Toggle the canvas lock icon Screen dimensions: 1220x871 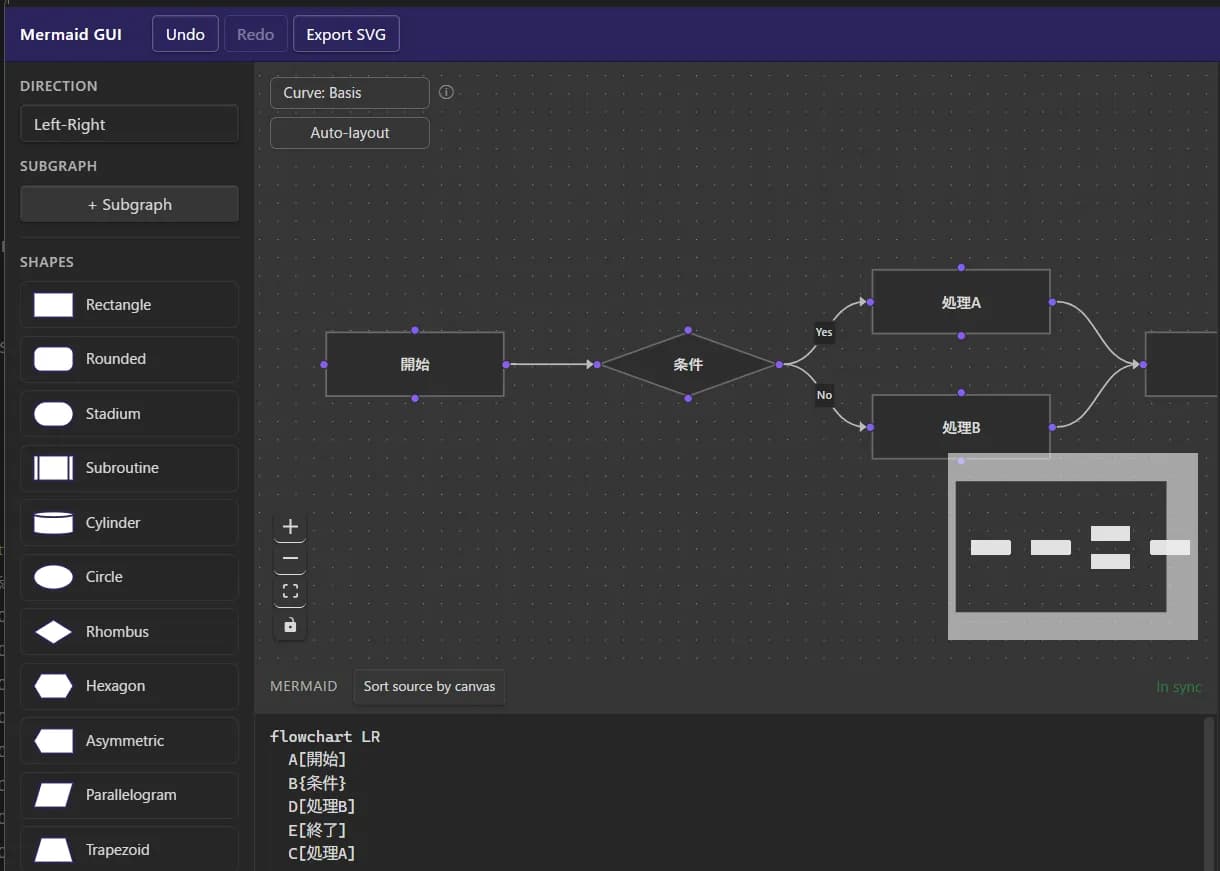click(x=291, y=625)
